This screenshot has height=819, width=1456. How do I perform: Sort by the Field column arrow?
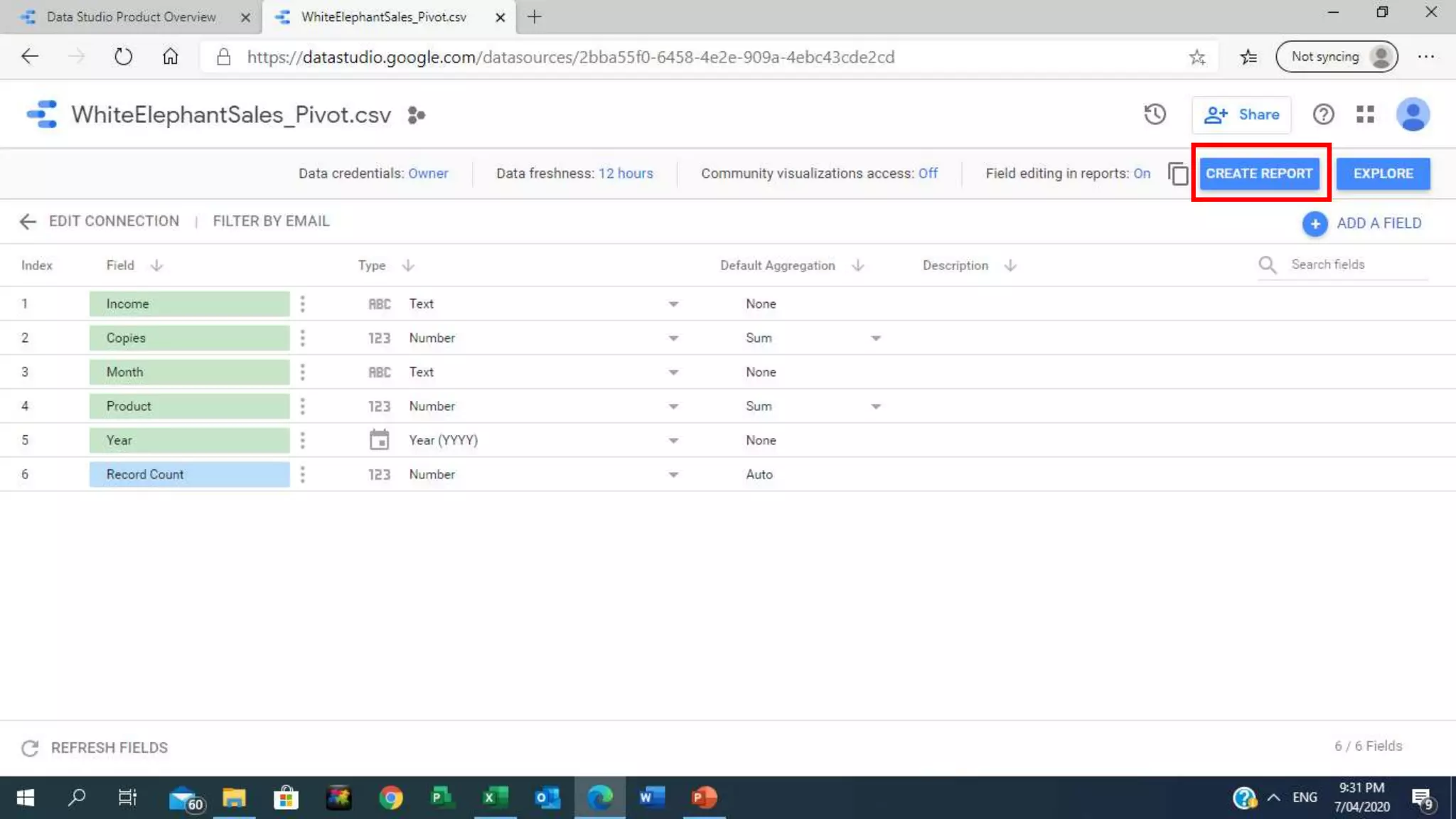pyautogui.click(x=156, y=265)
